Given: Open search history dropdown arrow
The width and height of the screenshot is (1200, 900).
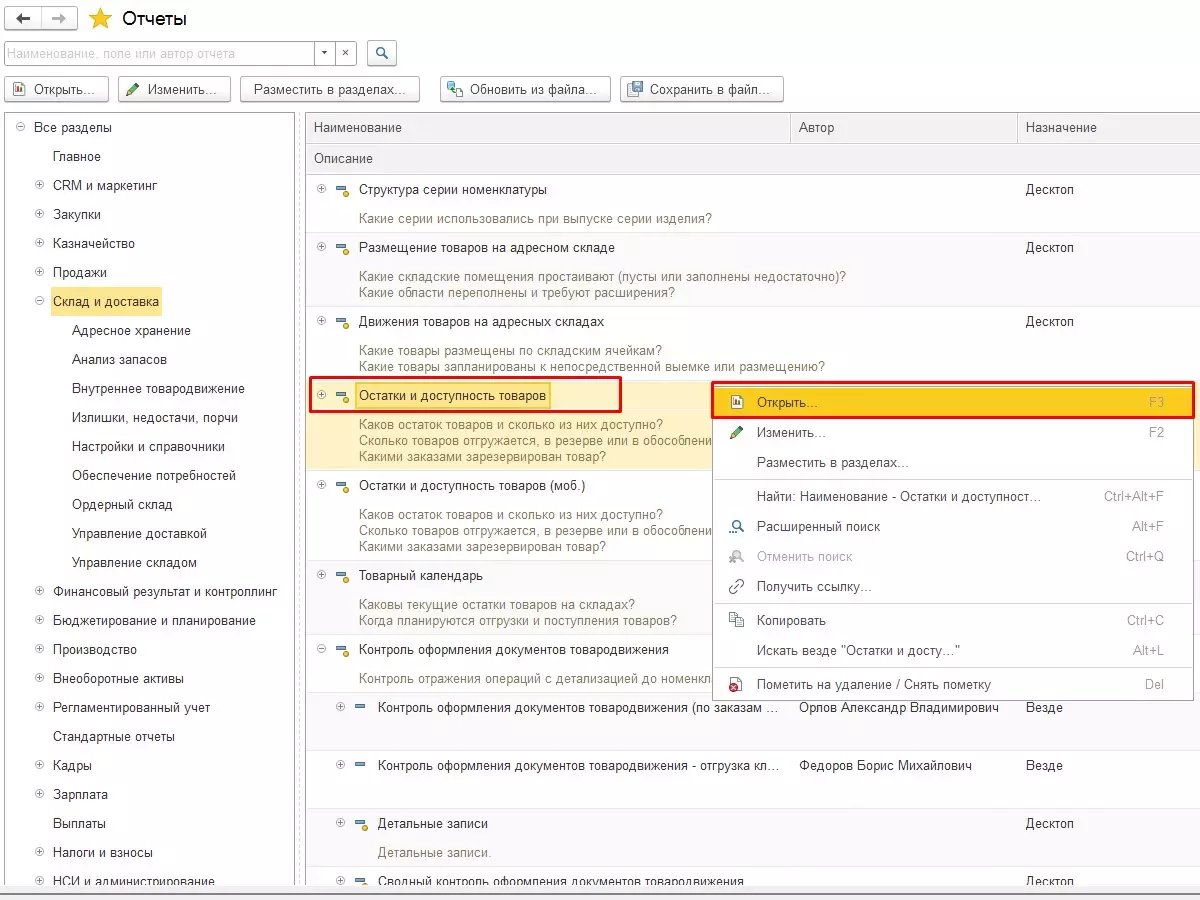Looking at the screenshot, I should (325, 53).
